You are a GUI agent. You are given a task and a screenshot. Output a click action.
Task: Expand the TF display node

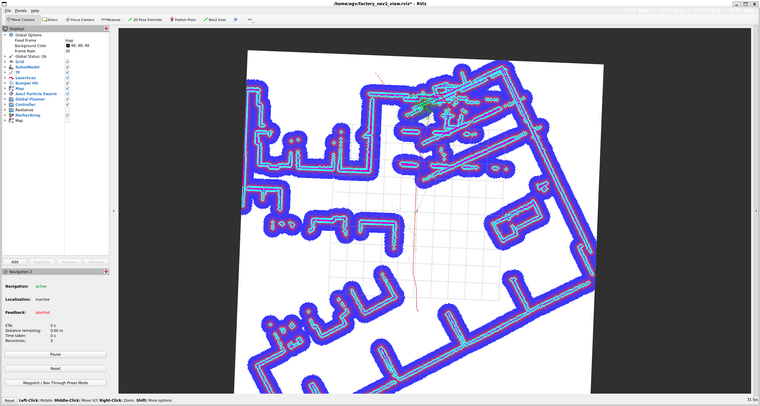(5, 73)
